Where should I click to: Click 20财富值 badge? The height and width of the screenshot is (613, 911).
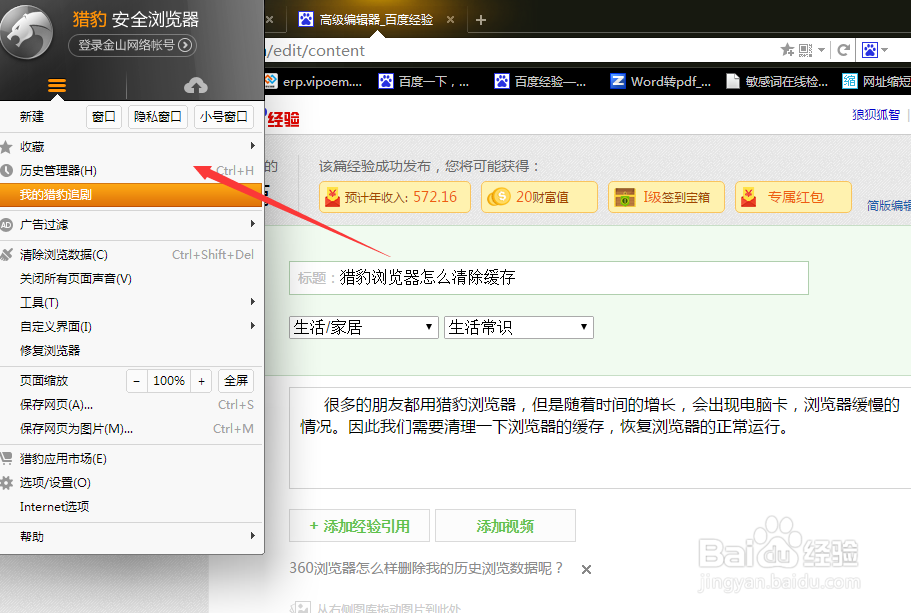(x=539, y=197)
